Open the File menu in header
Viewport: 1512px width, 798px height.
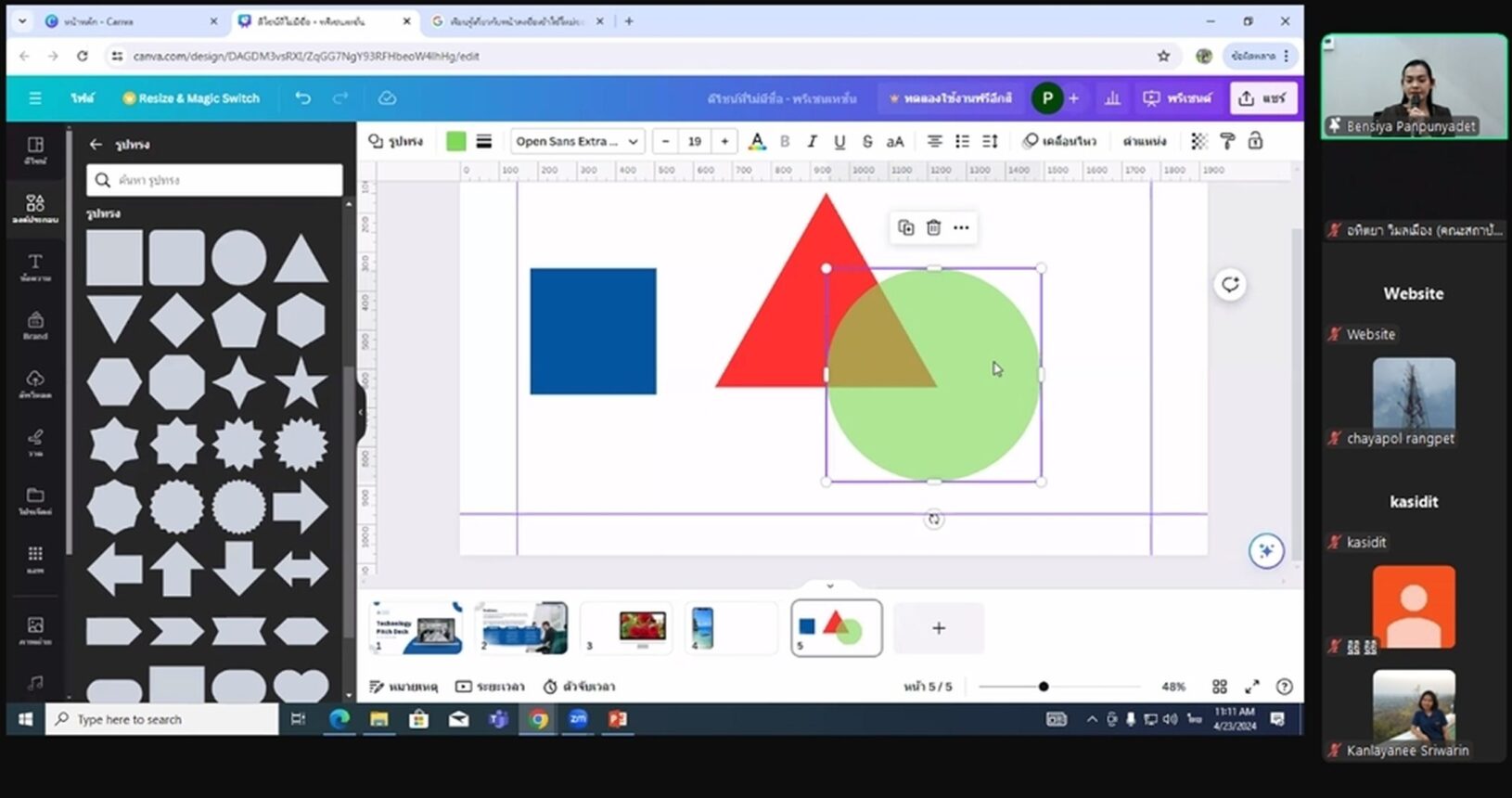pos(83,98)
